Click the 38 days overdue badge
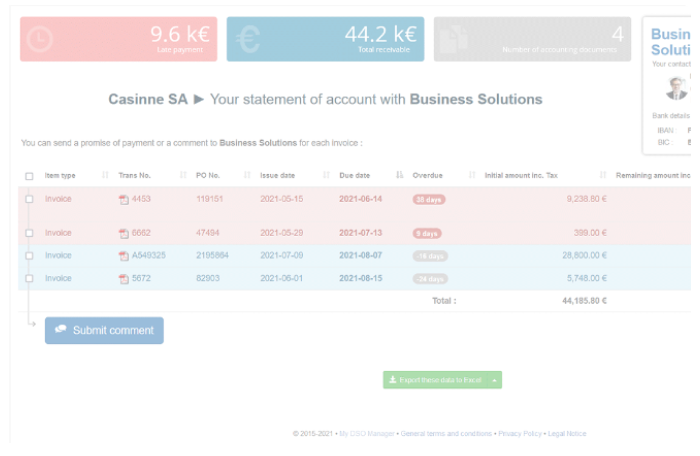The image size is (700, 456). (428, 199)
